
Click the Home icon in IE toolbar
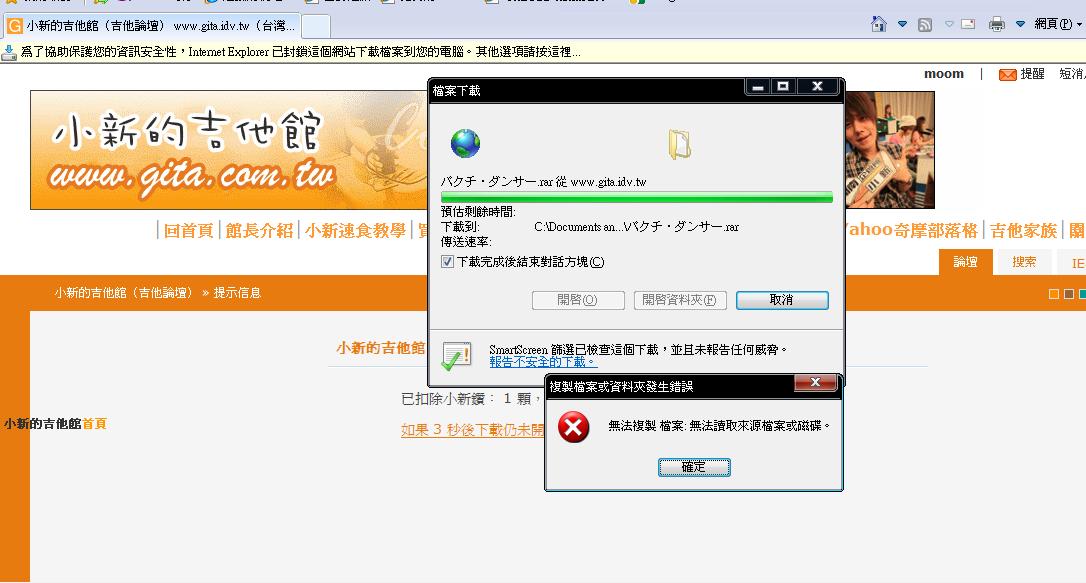point(878,24)
